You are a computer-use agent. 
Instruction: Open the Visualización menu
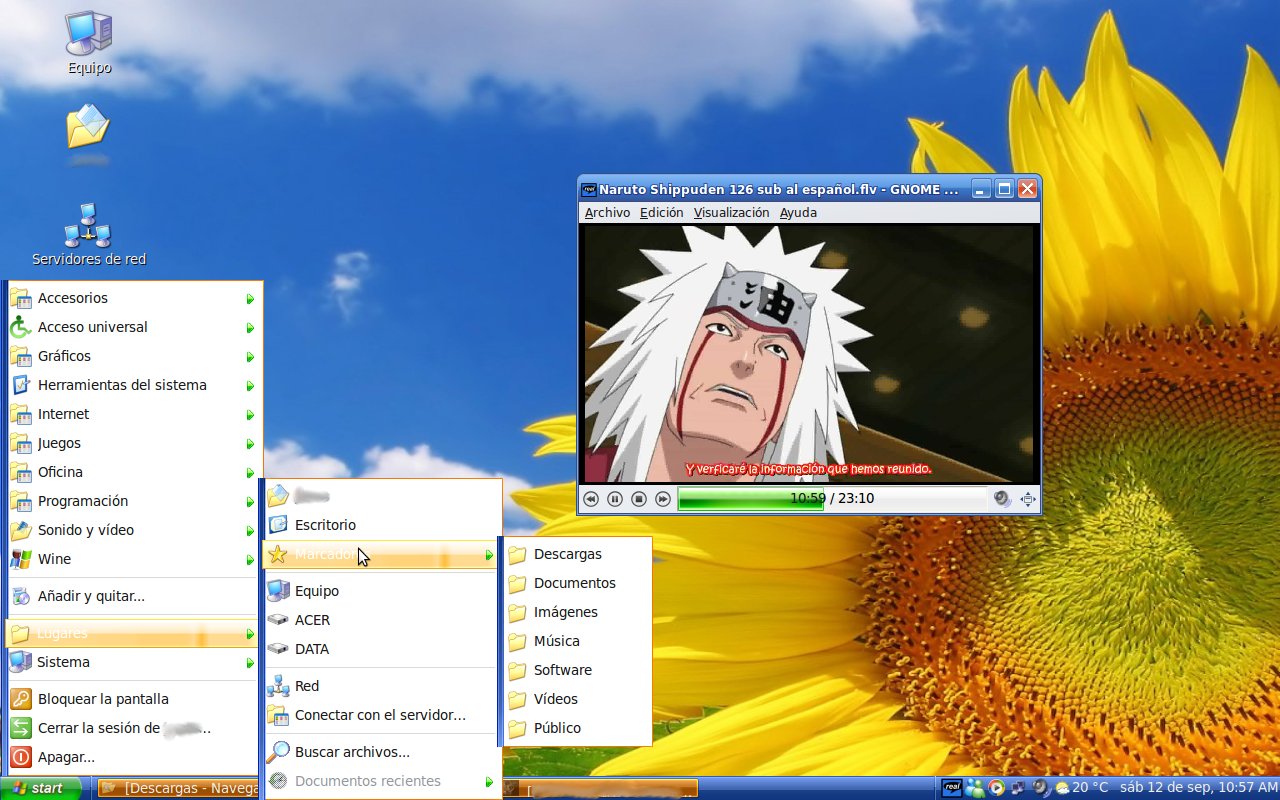tap(731, 212)
